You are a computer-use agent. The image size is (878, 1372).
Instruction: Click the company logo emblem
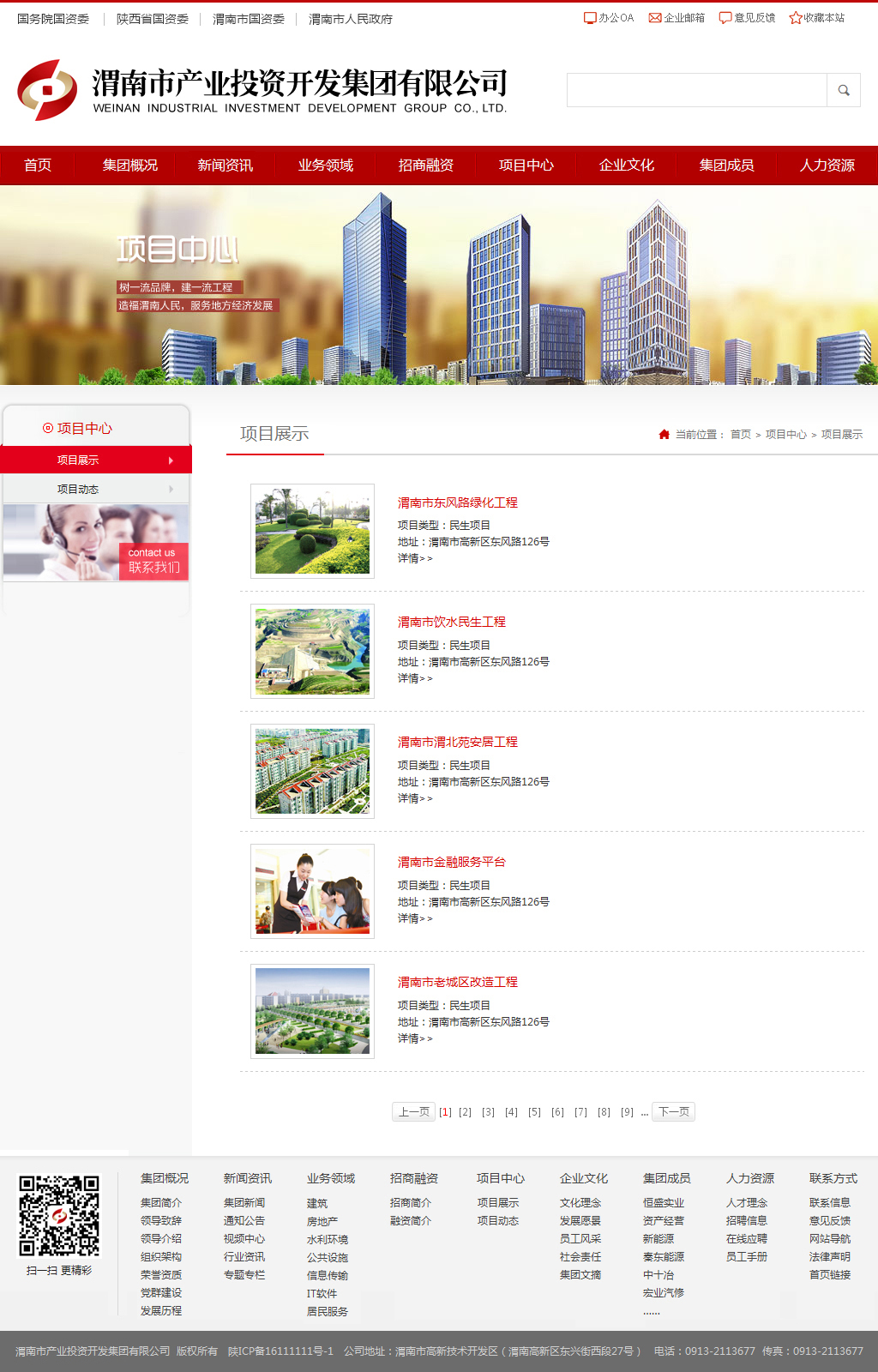(48, 90)
